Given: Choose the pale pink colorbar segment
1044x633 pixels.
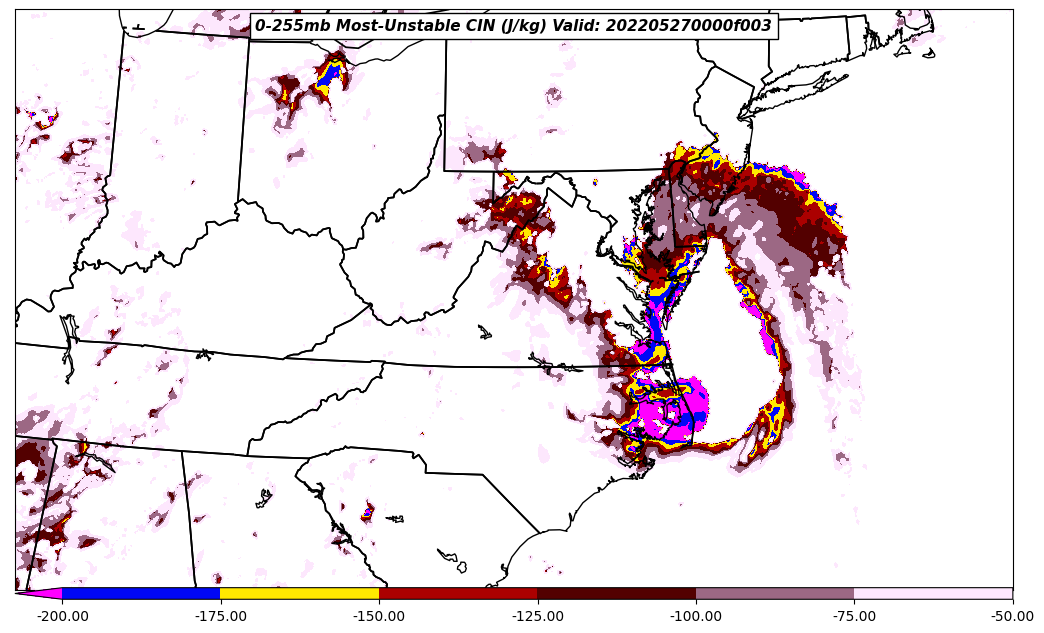Looking at the screenshot, I should [933, 593].
